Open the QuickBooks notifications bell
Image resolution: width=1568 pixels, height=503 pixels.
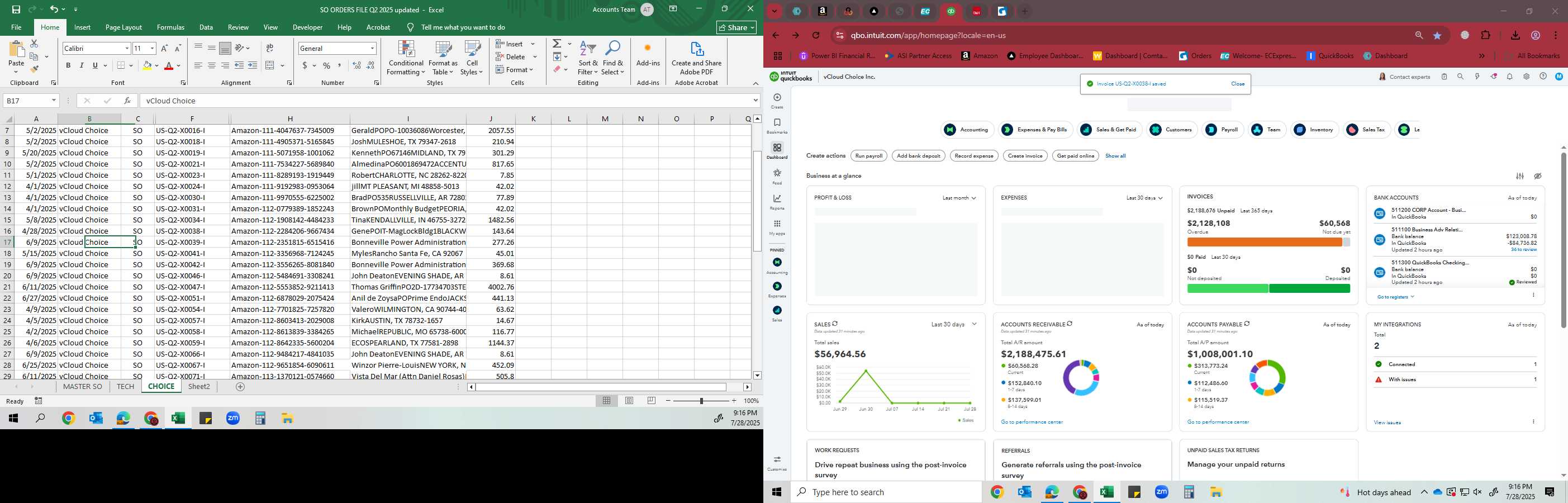tap(1509, 77)
